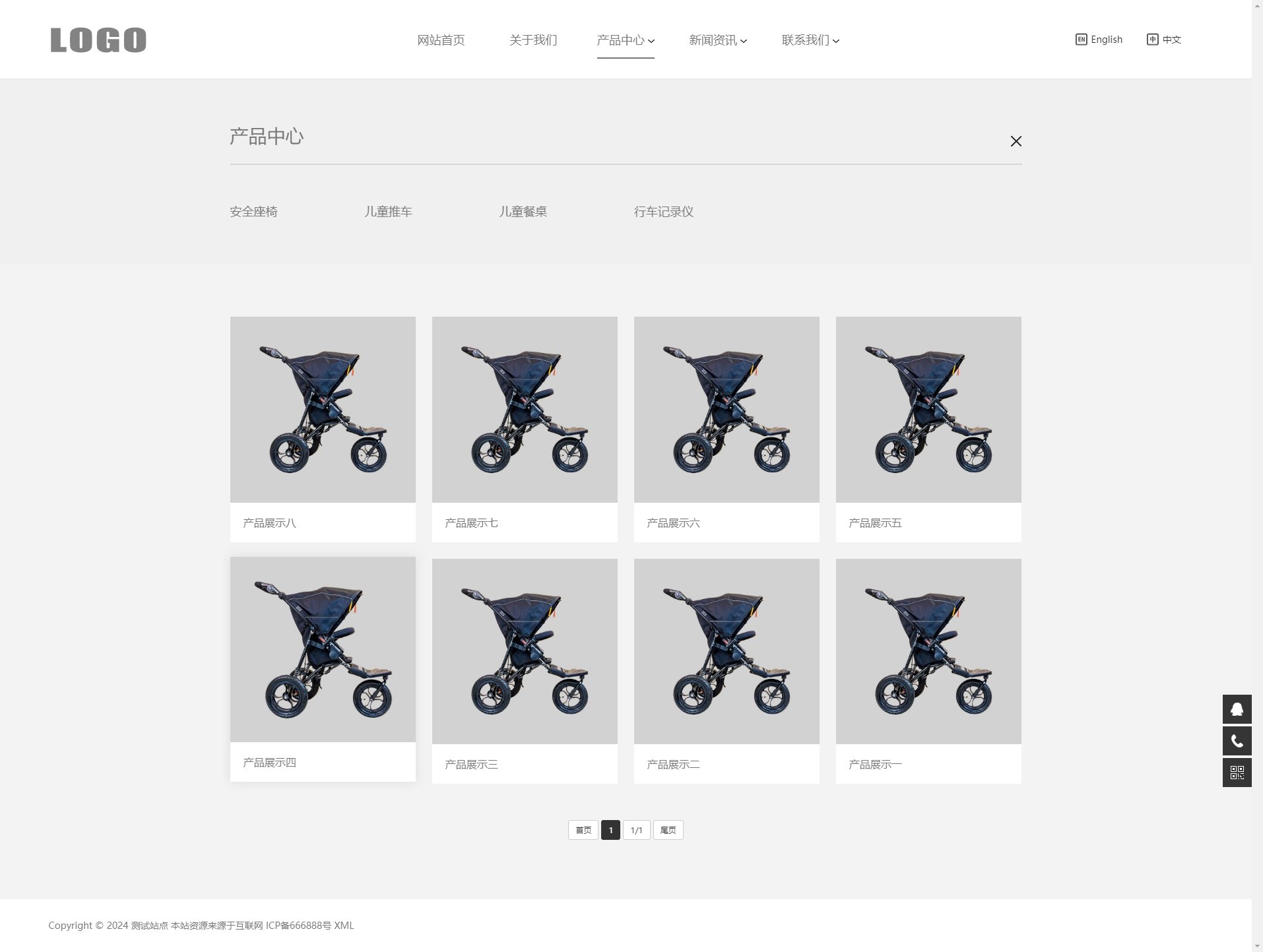Screen dimensions: 1263x952
Task: Click the 首页 pagination button
Action: (x=583, y=830)
